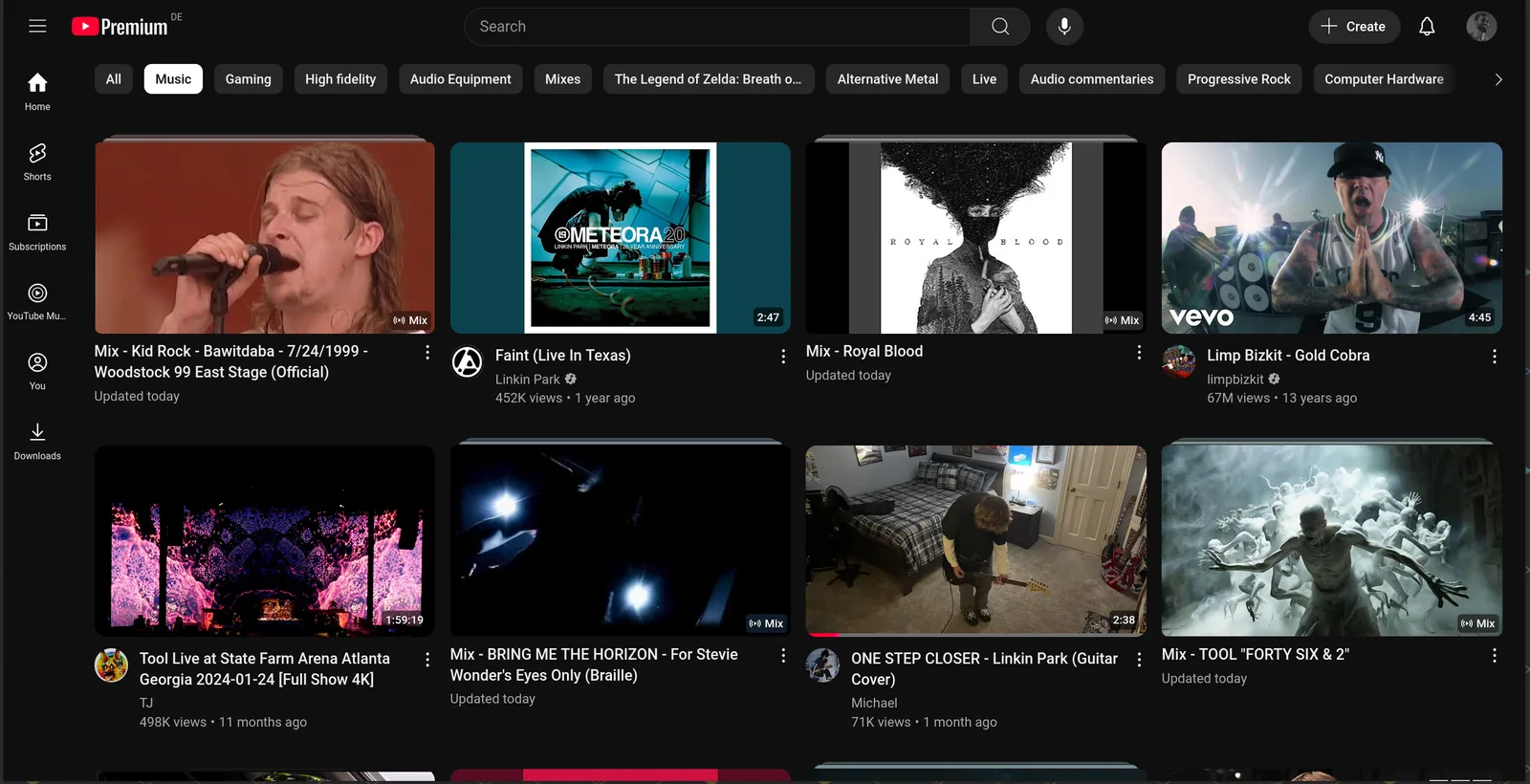Click the Search input field
The image size is (1530, 784).
point(717,27)
